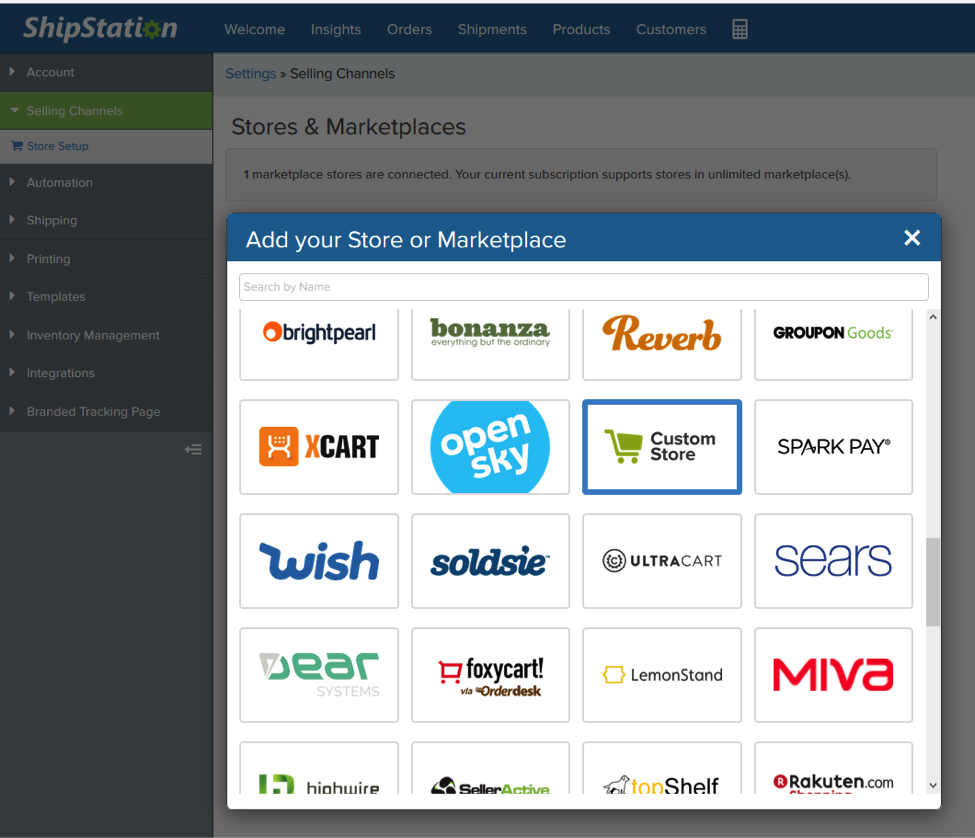
Task: Expand the Account sidebar section
Action: click(106, 72)
